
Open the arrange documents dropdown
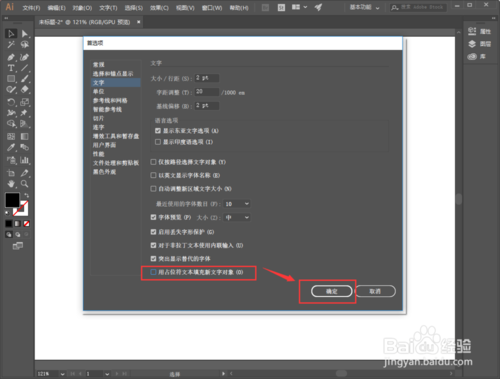point(299,7)
